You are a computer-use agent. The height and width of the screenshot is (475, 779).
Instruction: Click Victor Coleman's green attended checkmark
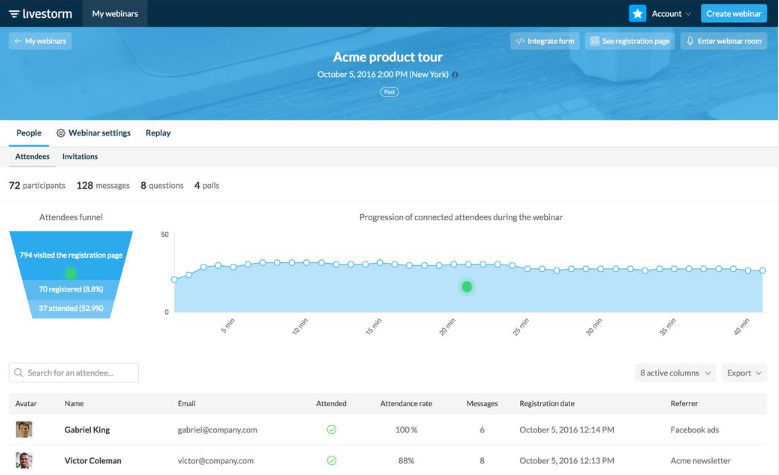pyautogui.click(x=331, y=461)
